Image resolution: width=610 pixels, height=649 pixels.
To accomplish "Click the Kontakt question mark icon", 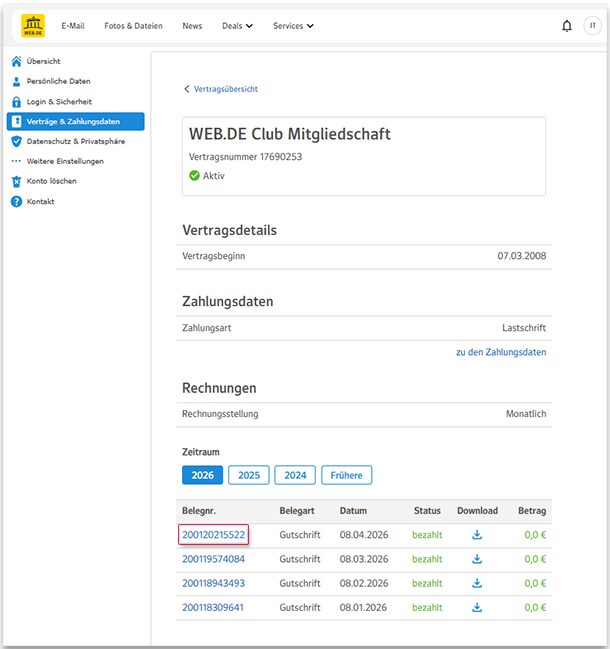I will [16, 202].
